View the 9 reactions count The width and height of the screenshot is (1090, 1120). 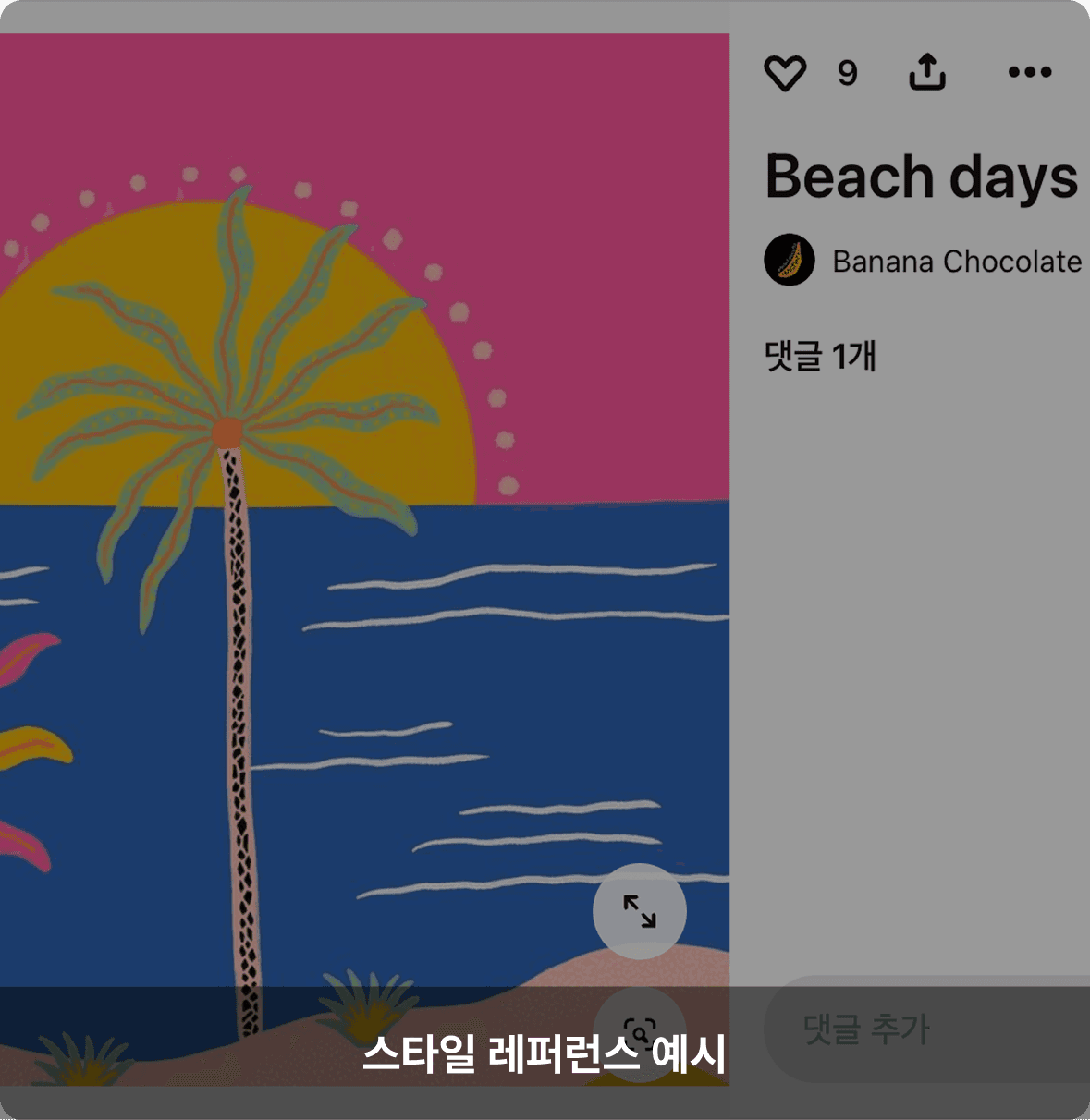click(847, 73)
